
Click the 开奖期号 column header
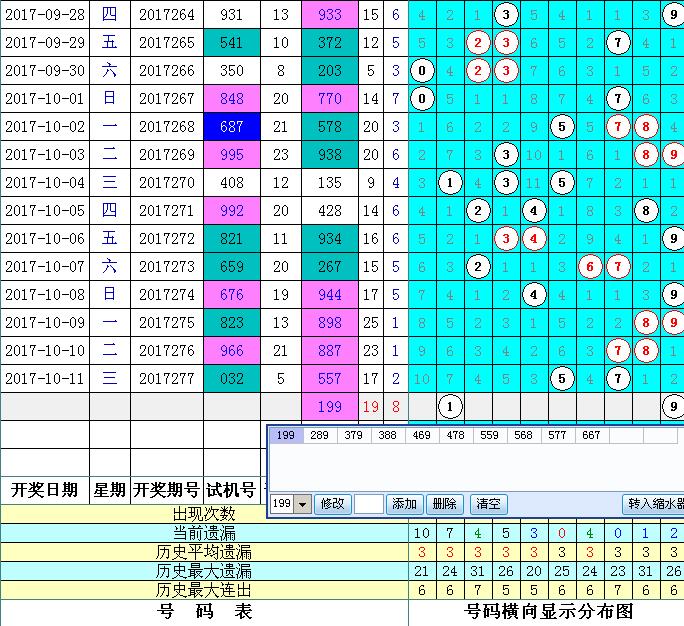[x=166, y=489]
